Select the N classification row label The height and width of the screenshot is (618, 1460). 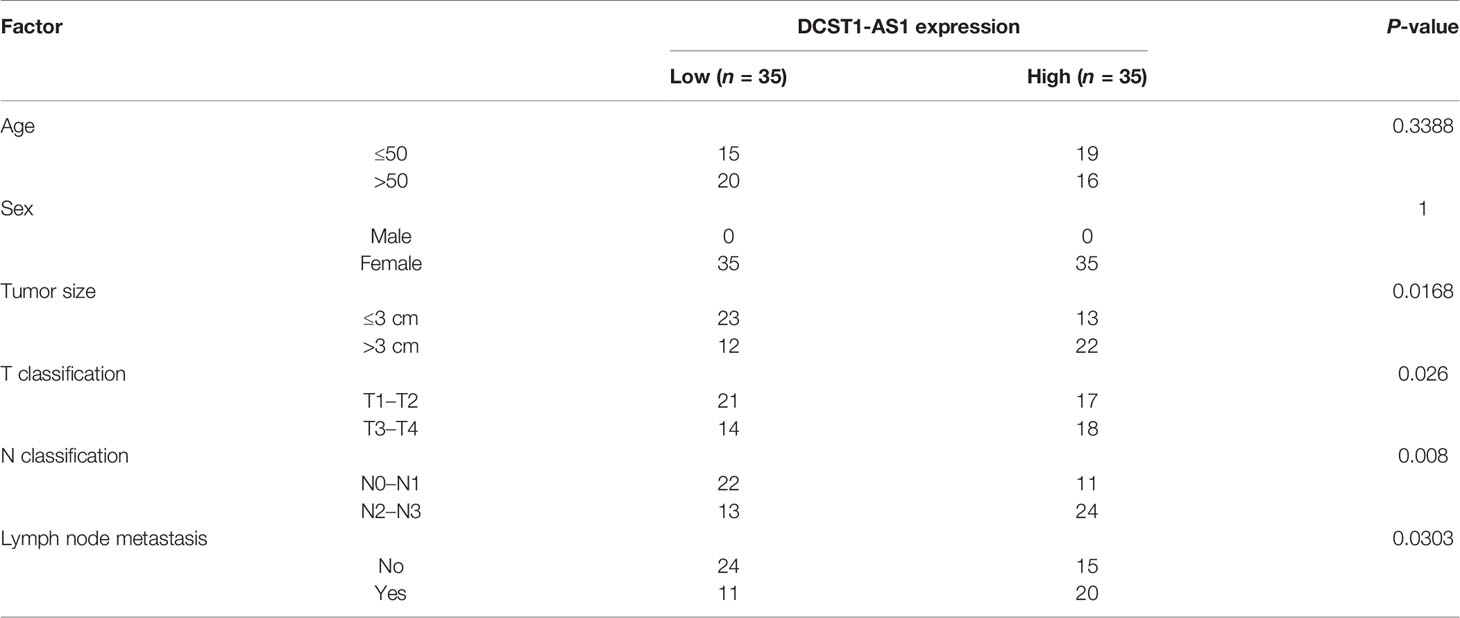pyautogui.click(x=64, y=456)
